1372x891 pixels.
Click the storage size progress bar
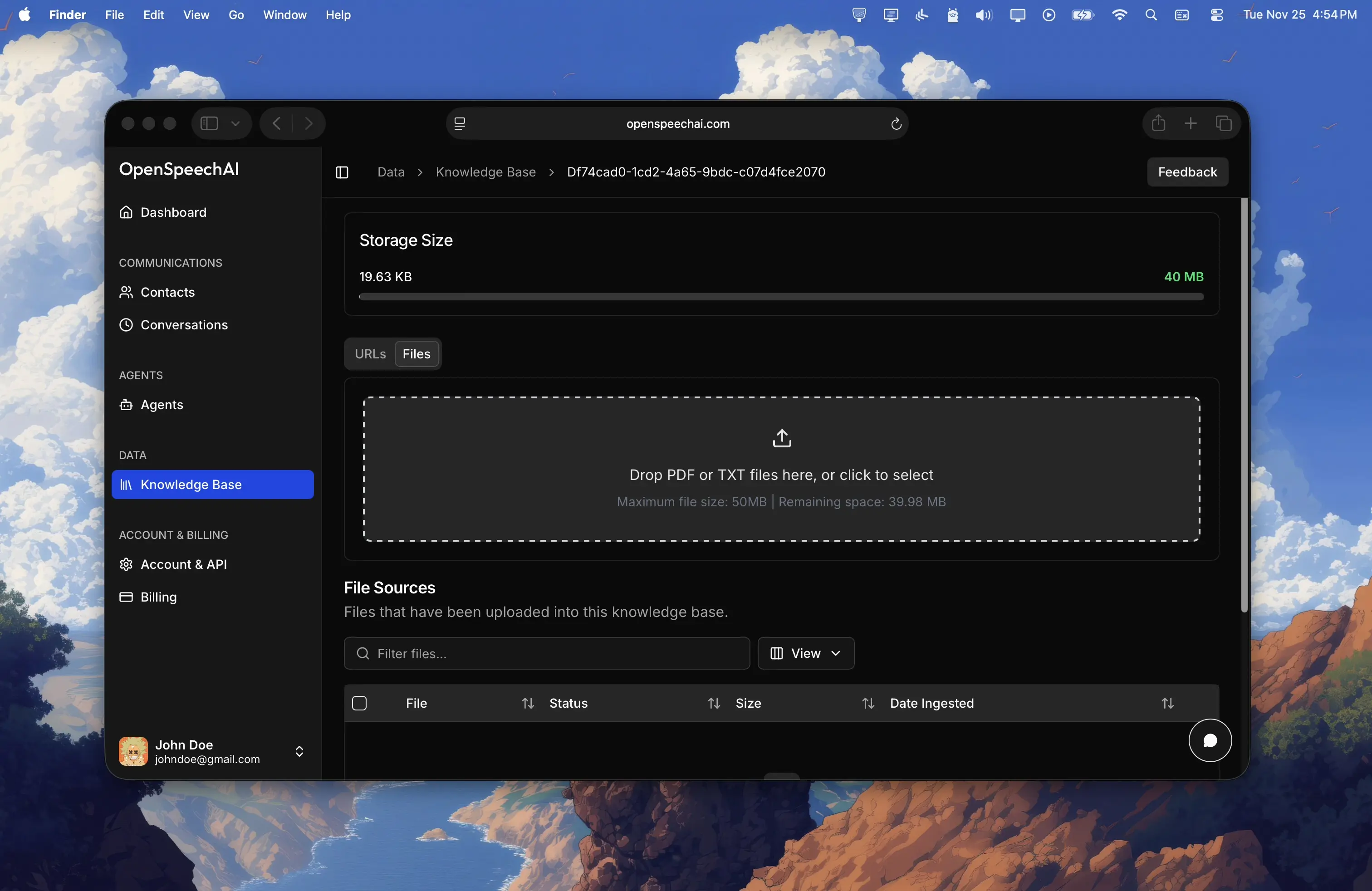point(781,297)
